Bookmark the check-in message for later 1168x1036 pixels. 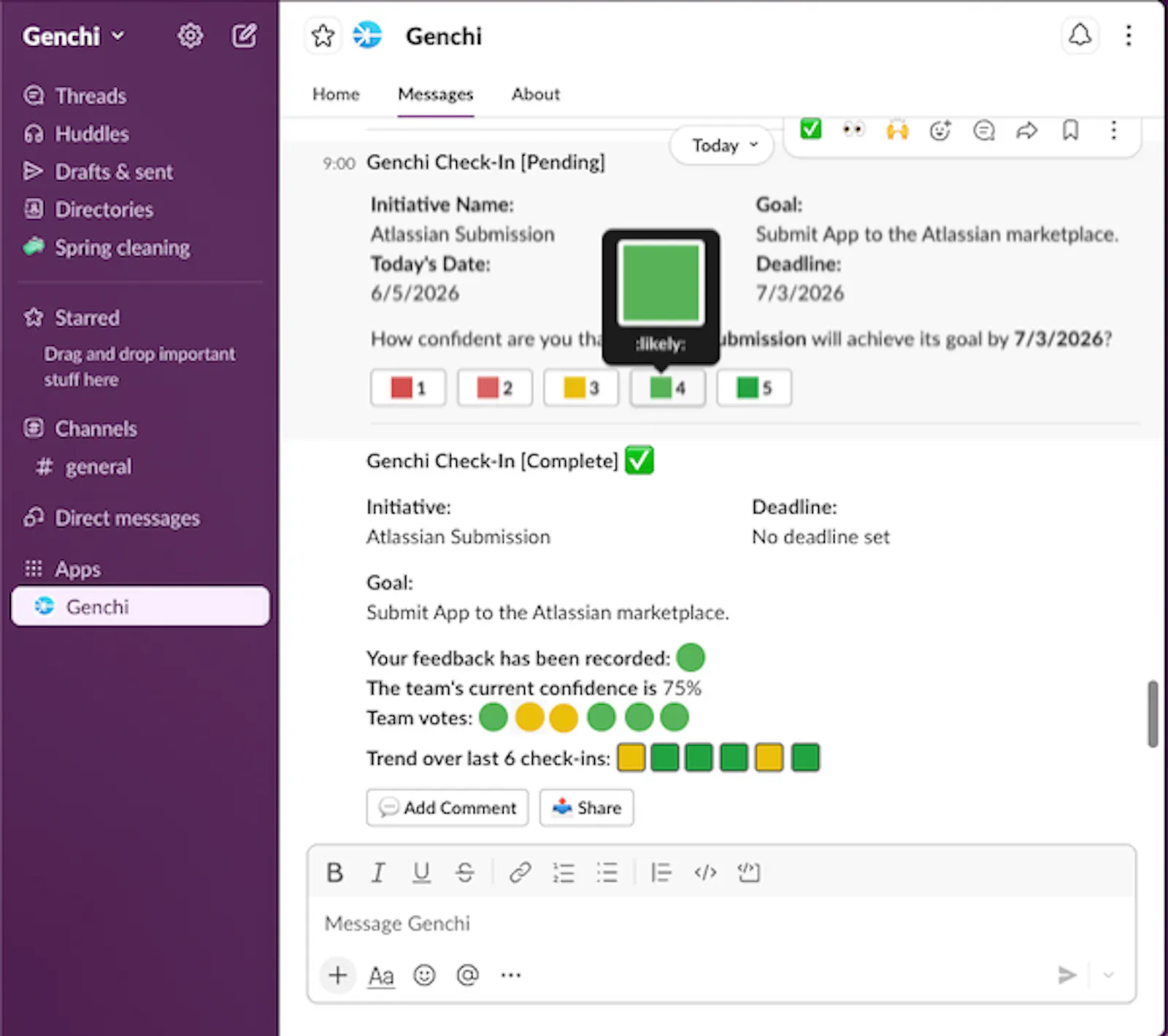(1070, 130)
